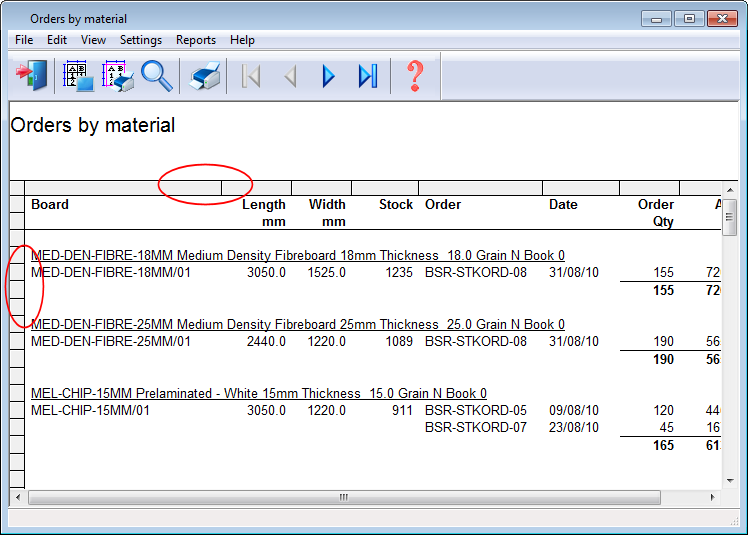The height and width of the screenshot is (535, 748).
Task: Click the bold total 165 quantity
Action: click(x=663, y=445)
